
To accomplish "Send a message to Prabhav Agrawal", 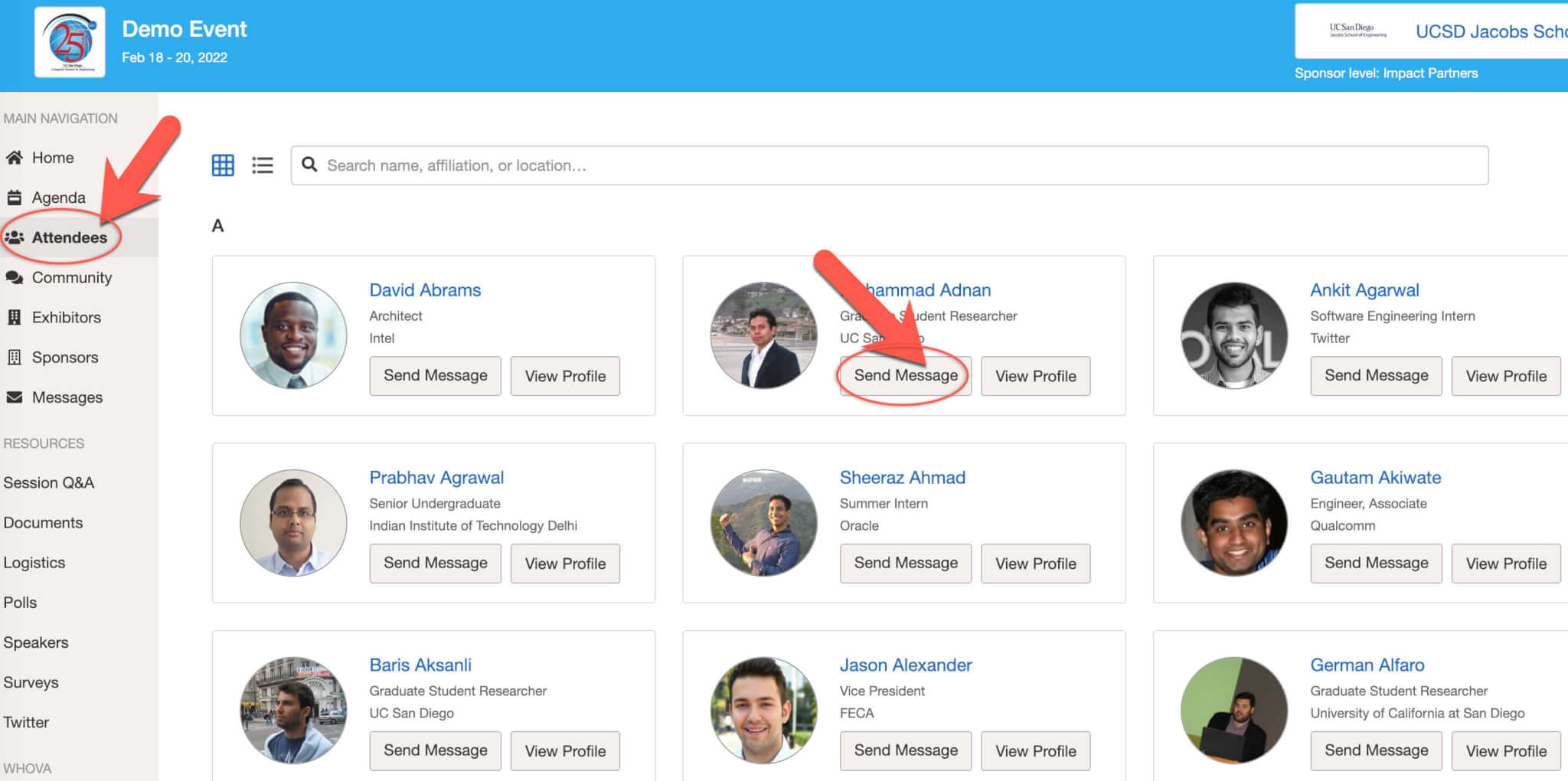I will pos(435,563).
